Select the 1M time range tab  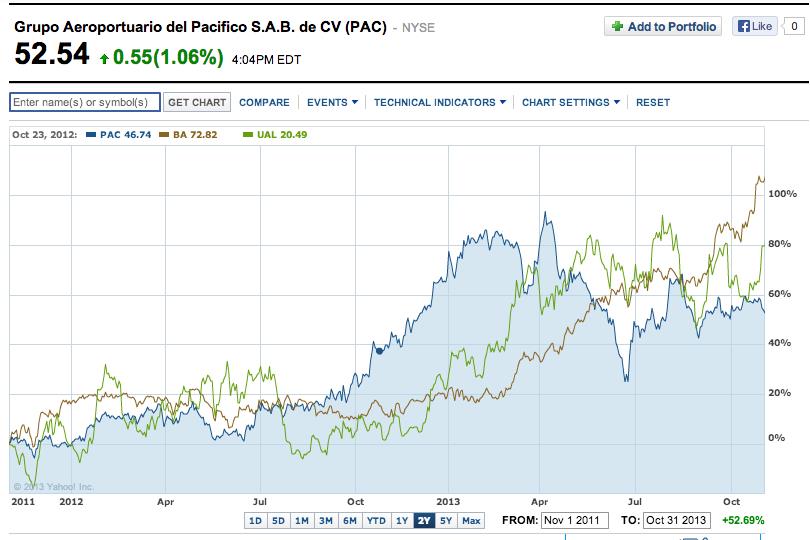[x=302, y=520]
